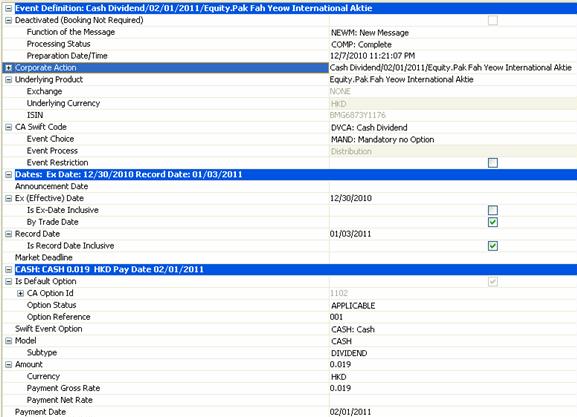This screenshot has width=577, height=417.
Task: Collapse the Event Definition section
Action: [x=8, y=8]
